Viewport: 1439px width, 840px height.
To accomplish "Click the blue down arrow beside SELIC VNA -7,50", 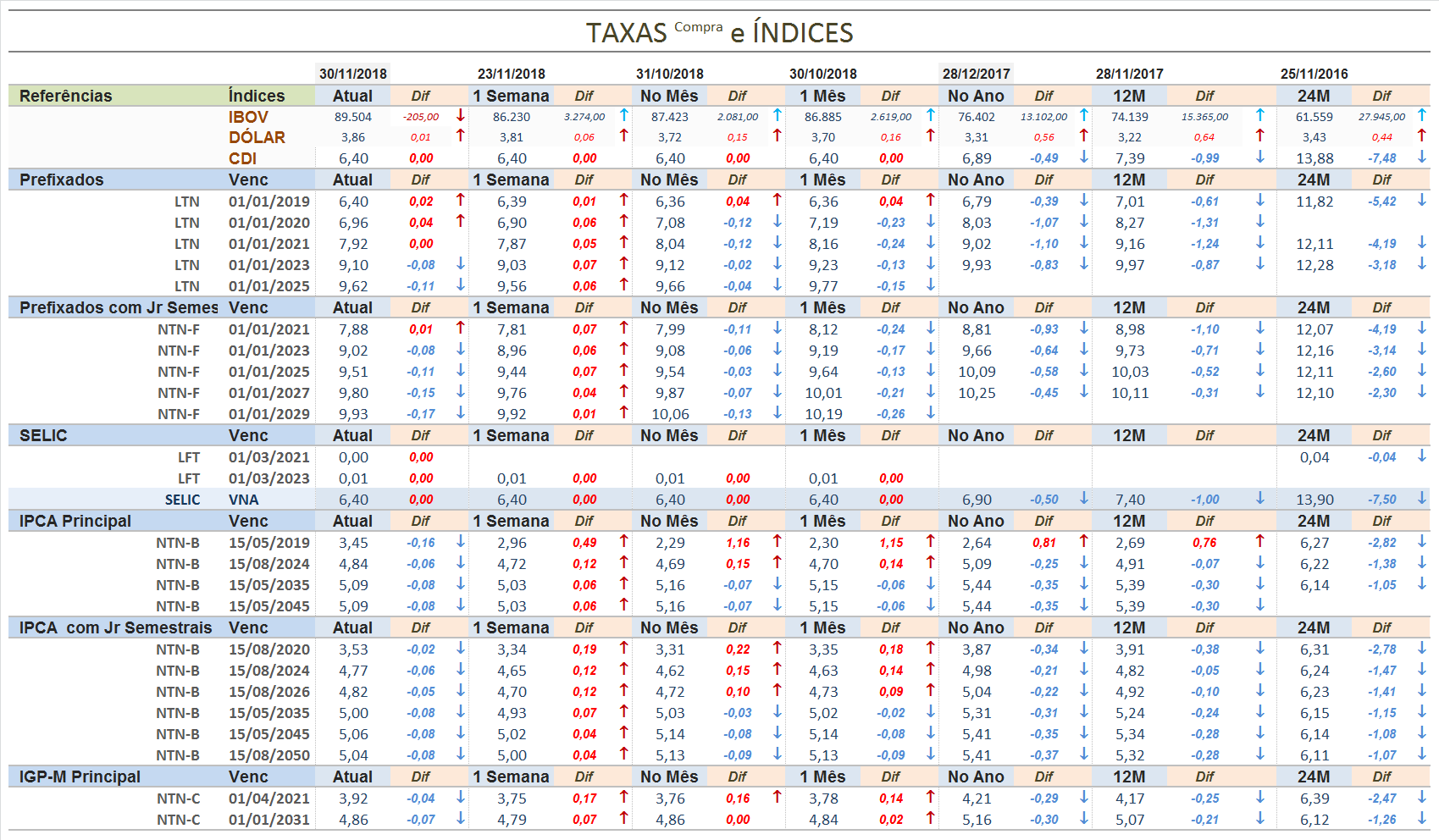I will pyautogui.click(x=1422, y=498).
